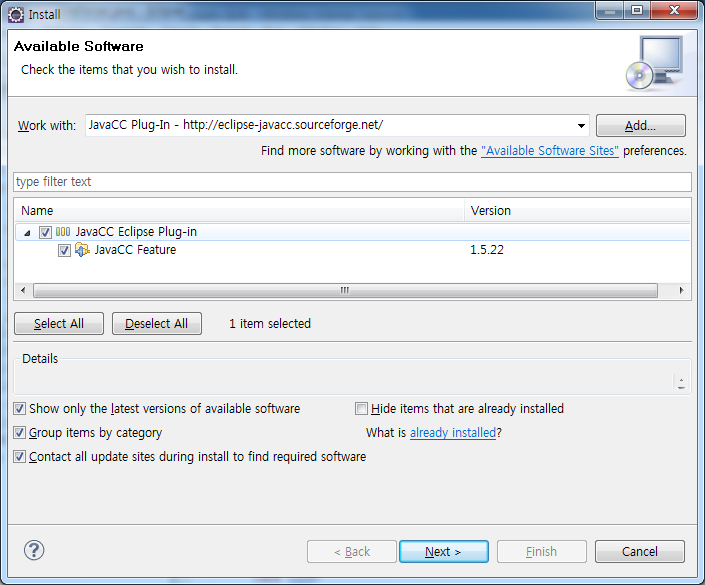This screenshot has height=585, width=705.
Task: Click the JavaCC Eclipse Plug-in category icon
Action: pos(63,232)
